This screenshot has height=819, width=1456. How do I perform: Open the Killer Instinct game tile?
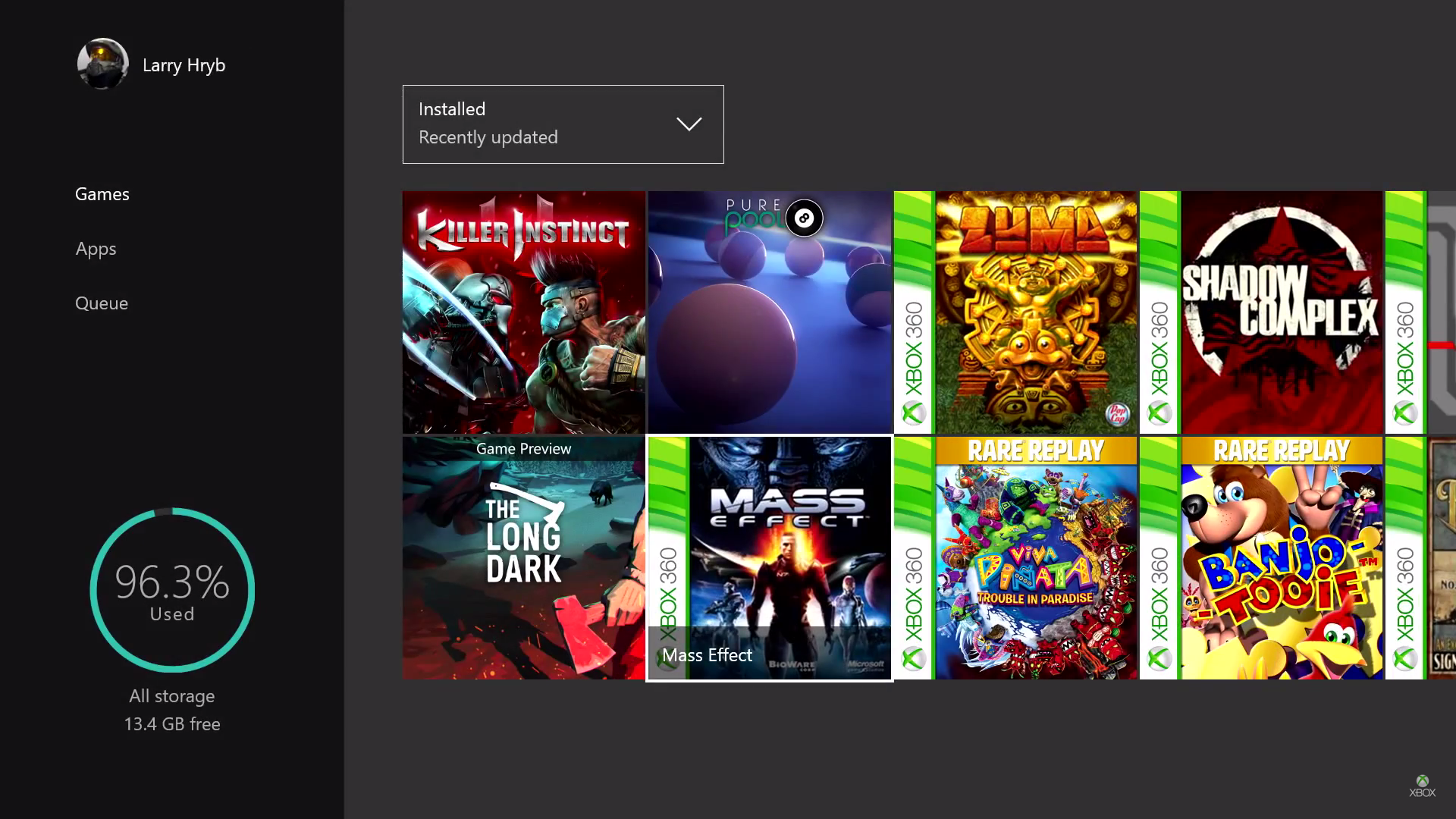click(x=523, y=312)
